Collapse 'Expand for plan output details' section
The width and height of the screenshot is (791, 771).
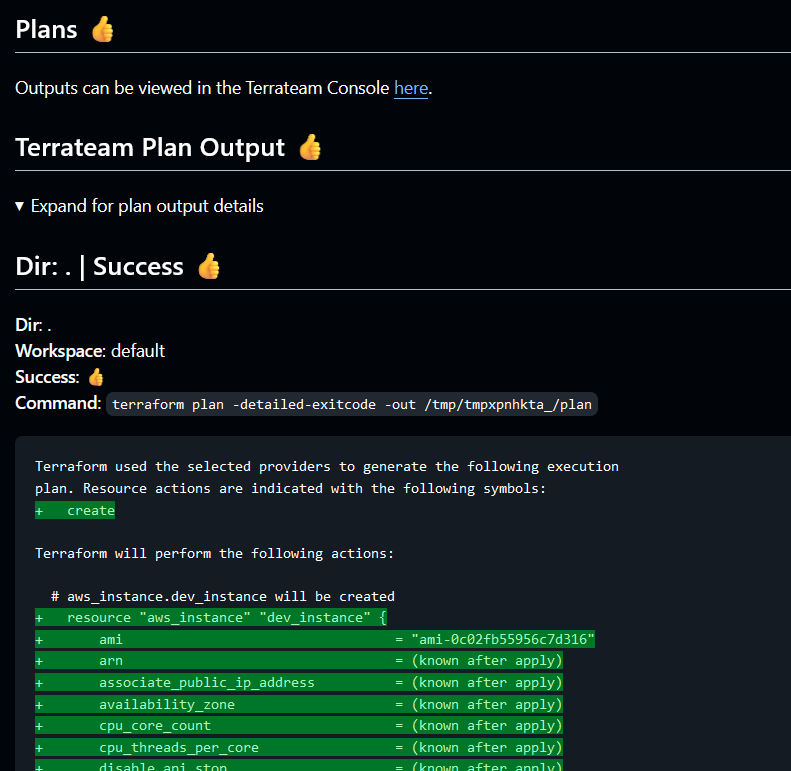pyautogui.click(x=140, y=206)
